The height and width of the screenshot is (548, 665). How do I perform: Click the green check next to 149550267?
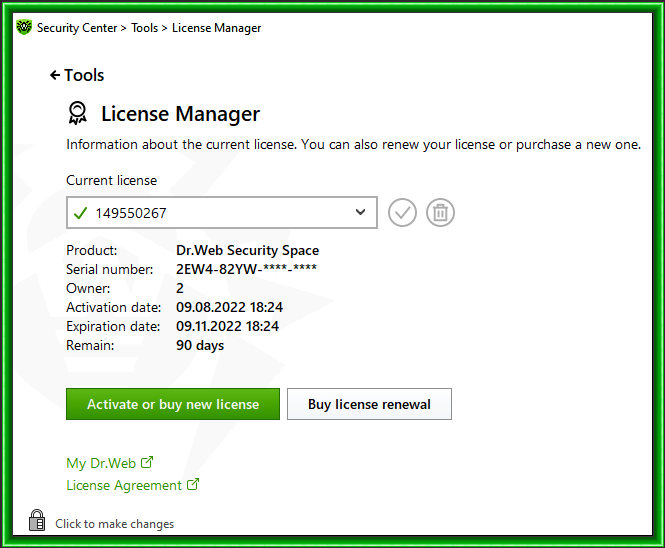click(80, 213)
